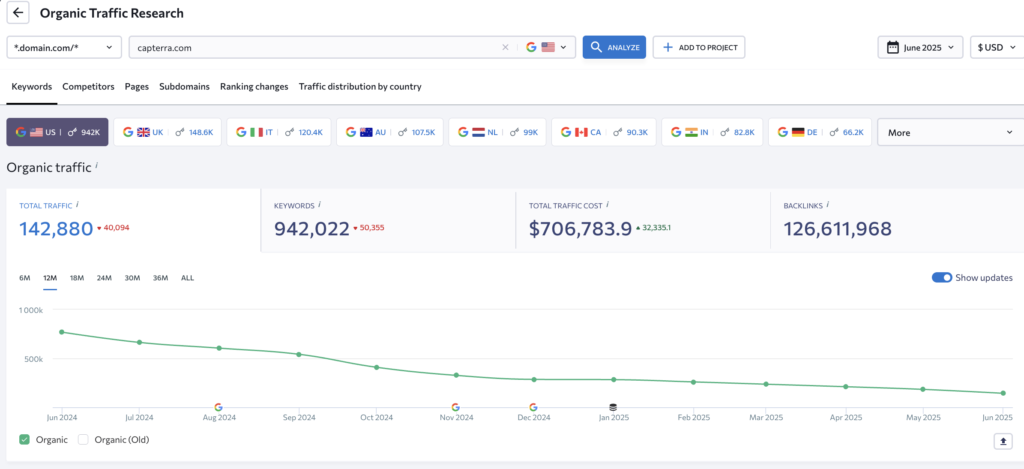Set chart range to 6M

tap(25, 278)
